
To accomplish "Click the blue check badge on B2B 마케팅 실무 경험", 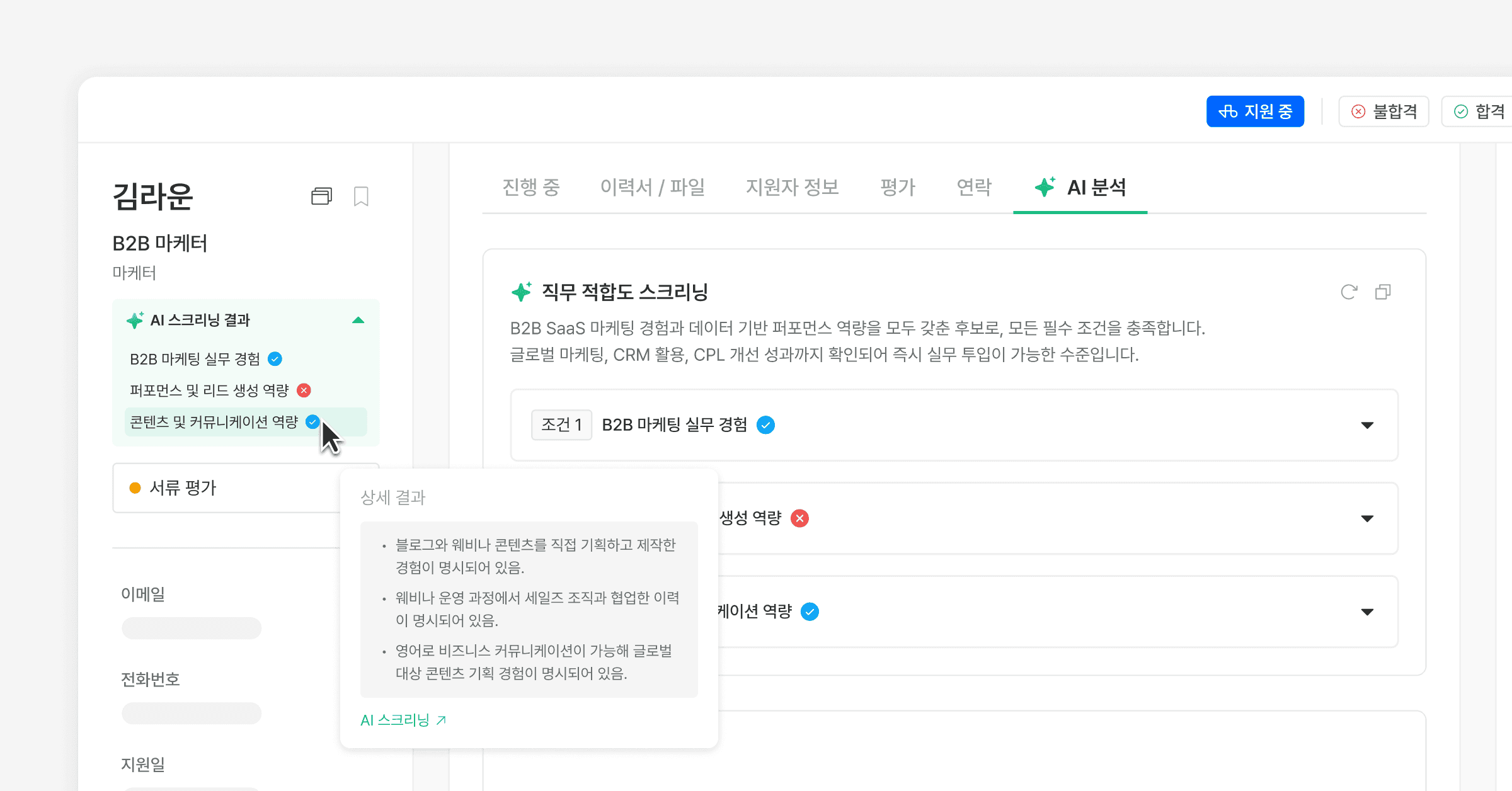I will (x=275, y=359).
